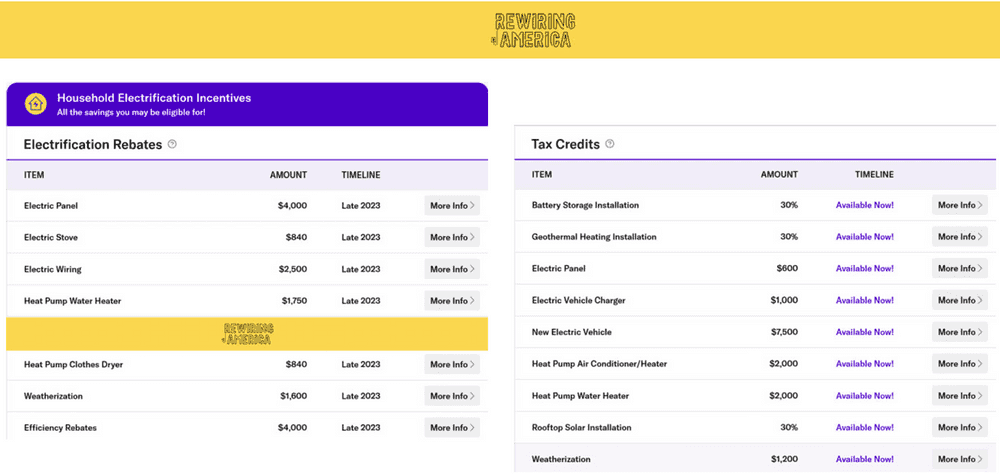
Task: Open More Info for Rooftop Solar Installation
Action: tap(960, 427)
